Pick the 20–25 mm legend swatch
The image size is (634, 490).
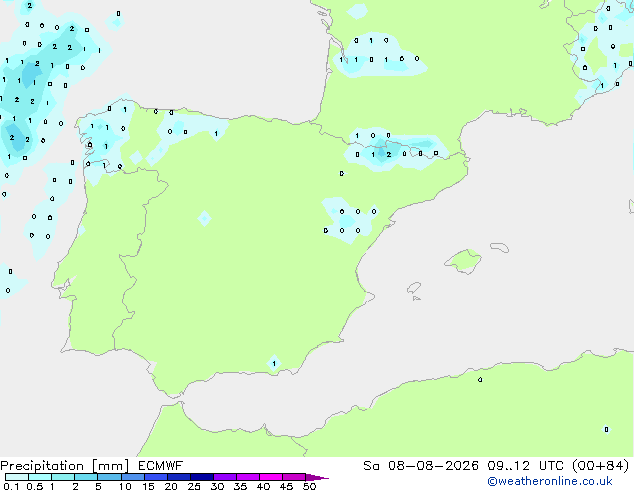point(179,477)
